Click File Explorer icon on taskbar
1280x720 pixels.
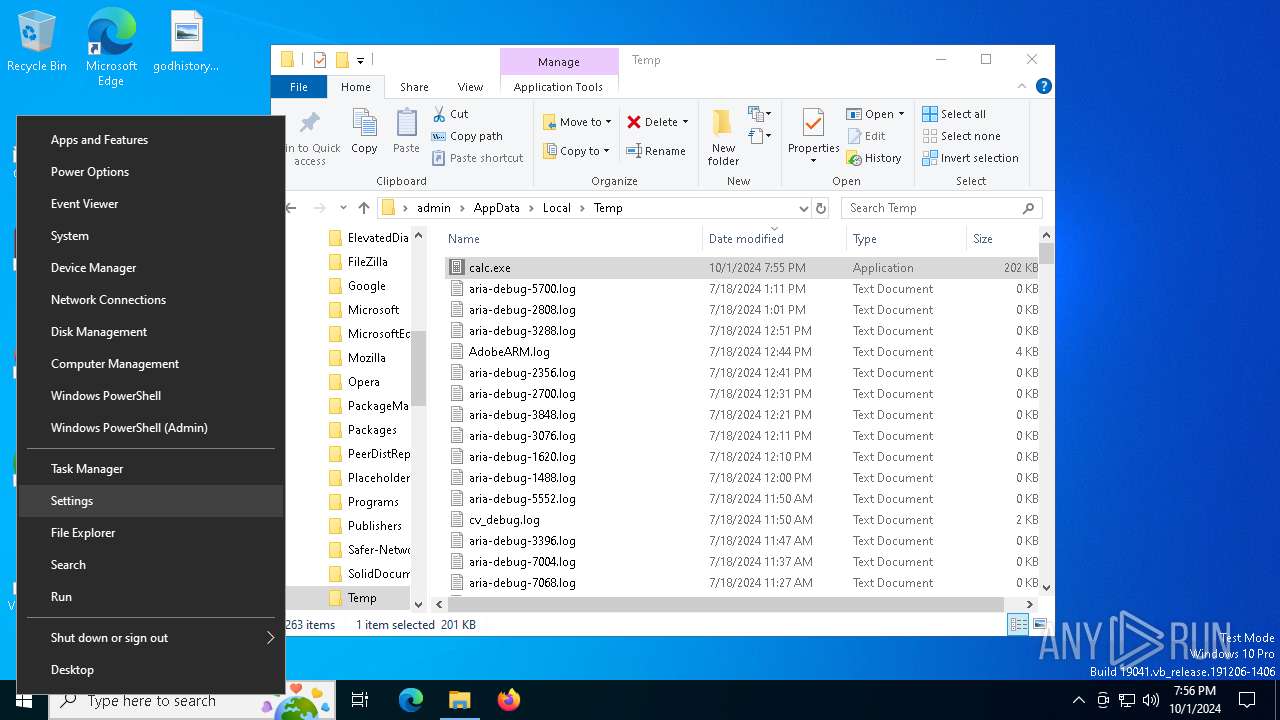[x=459, y=700]
